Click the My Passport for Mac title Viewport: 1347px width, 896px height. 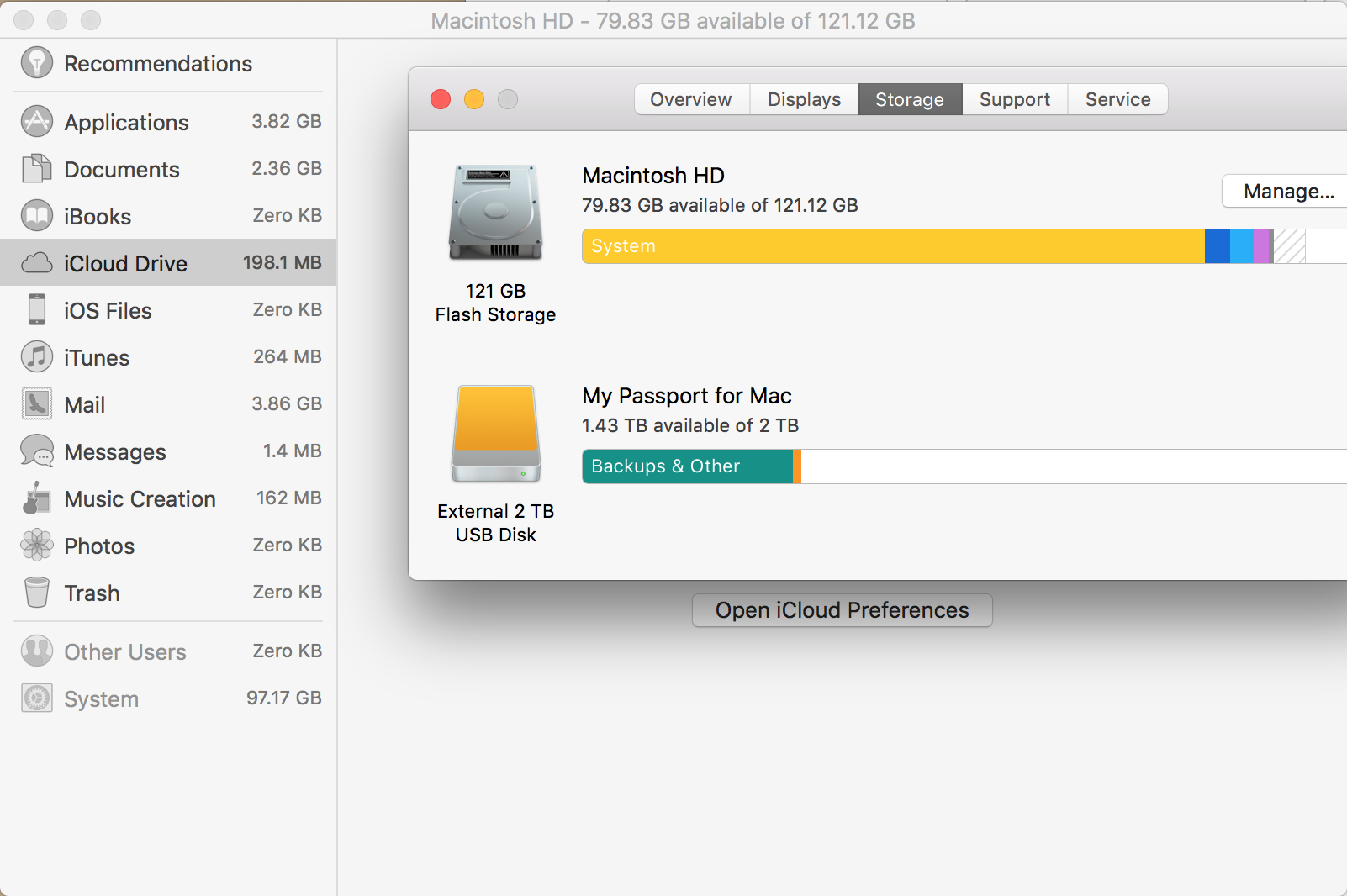687,396
